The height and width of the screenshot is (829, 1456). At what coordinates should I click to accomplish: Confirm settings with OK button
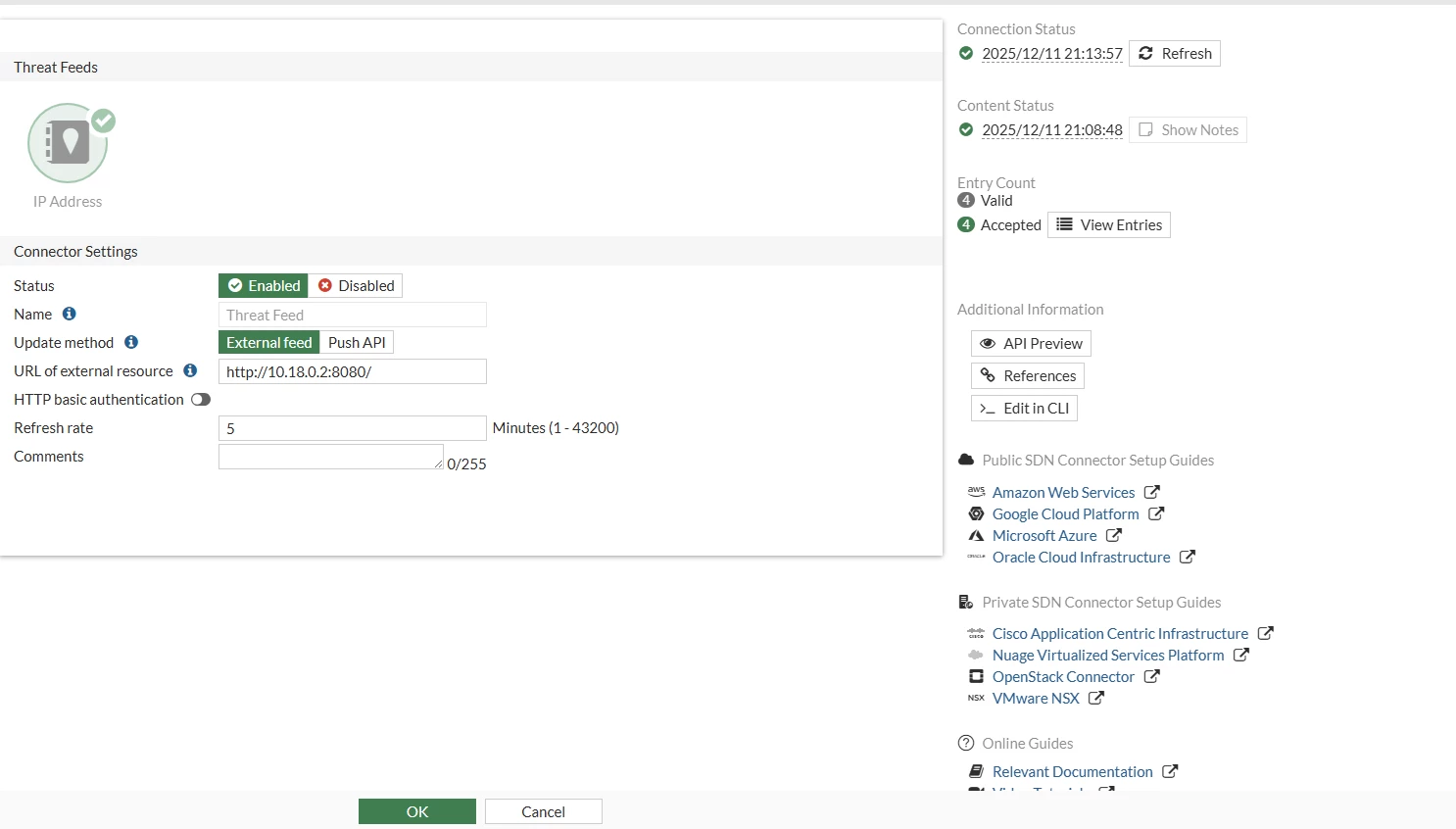417,811
